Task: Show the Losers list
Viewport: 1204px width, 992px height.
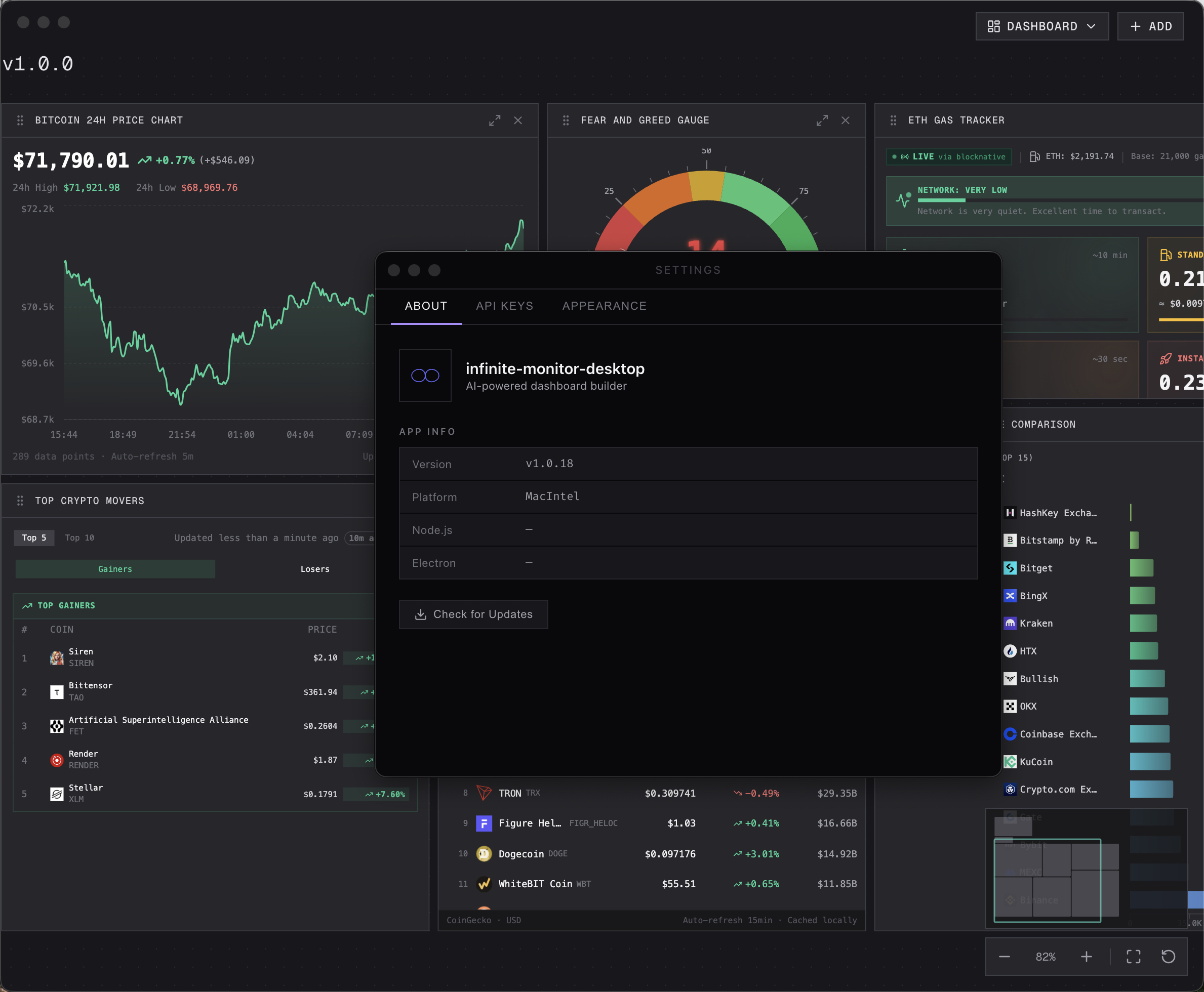Action: pos(314,569)
